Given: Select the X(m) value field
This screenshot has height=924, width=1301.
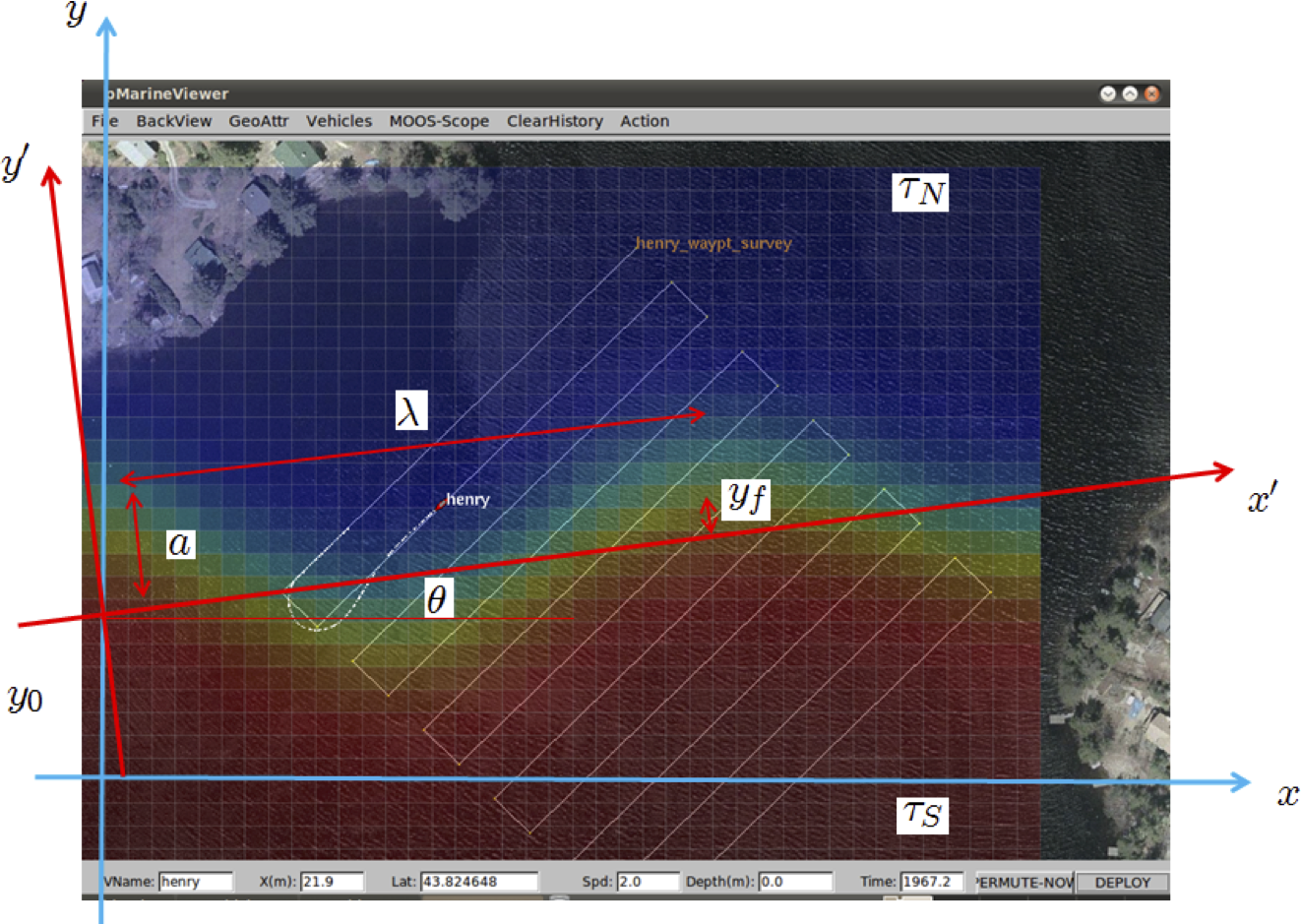Looking at the screenshot, I should (332, 882).
